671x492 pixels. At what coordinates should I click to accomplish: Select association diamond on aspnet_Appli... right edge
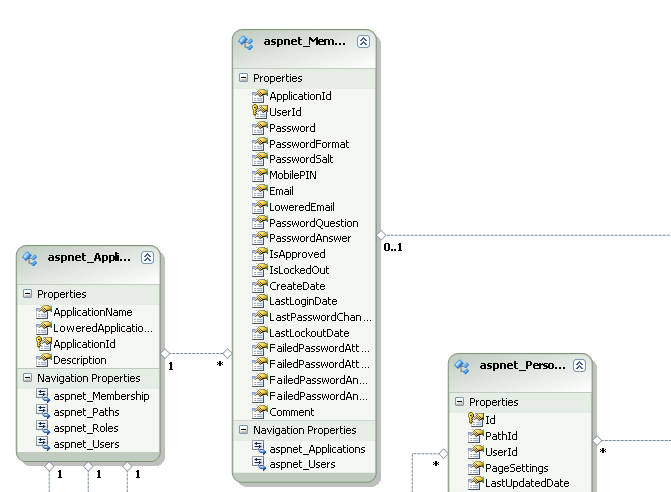click(x=165, y=353)
